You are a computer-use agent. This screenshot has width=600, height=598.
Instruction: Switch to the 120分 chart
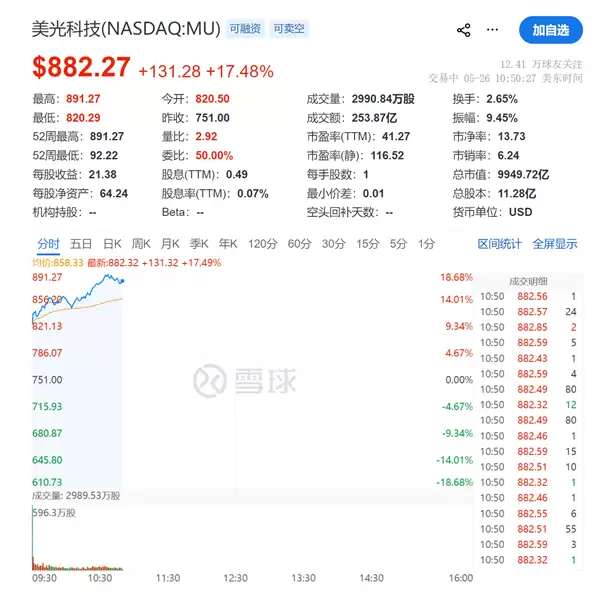point(262,244)
